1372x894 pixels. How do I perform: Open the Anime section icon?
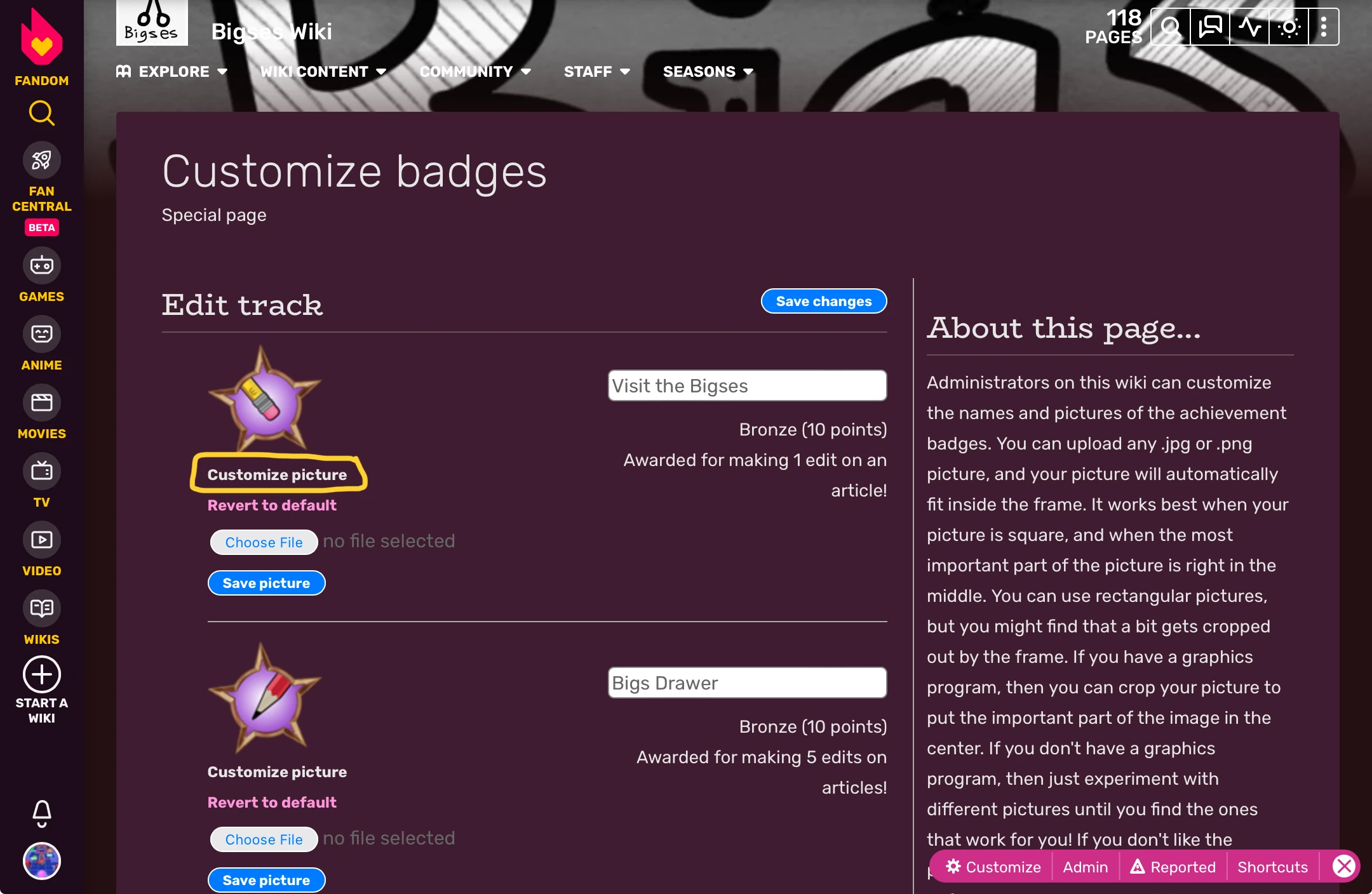(x=41, y=333)
